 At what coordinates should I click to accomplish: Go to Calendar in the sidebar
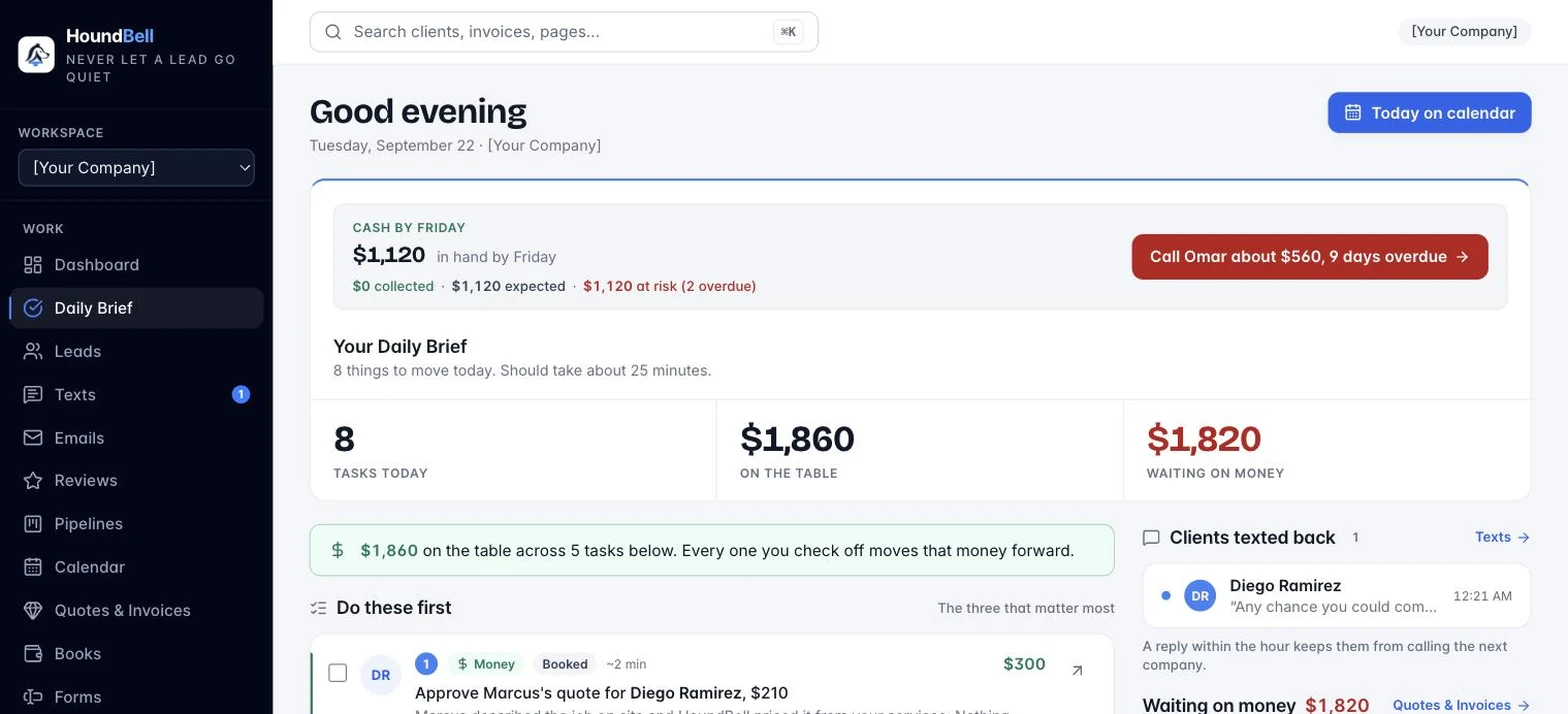click(x=136, y=567)
